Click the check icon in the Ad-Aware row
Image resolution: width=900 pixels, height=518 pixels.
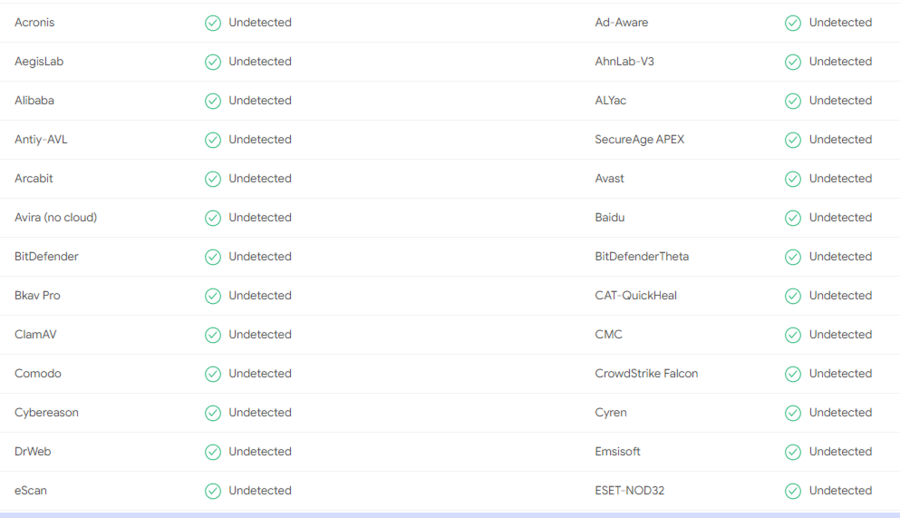(x=793, y=23)
